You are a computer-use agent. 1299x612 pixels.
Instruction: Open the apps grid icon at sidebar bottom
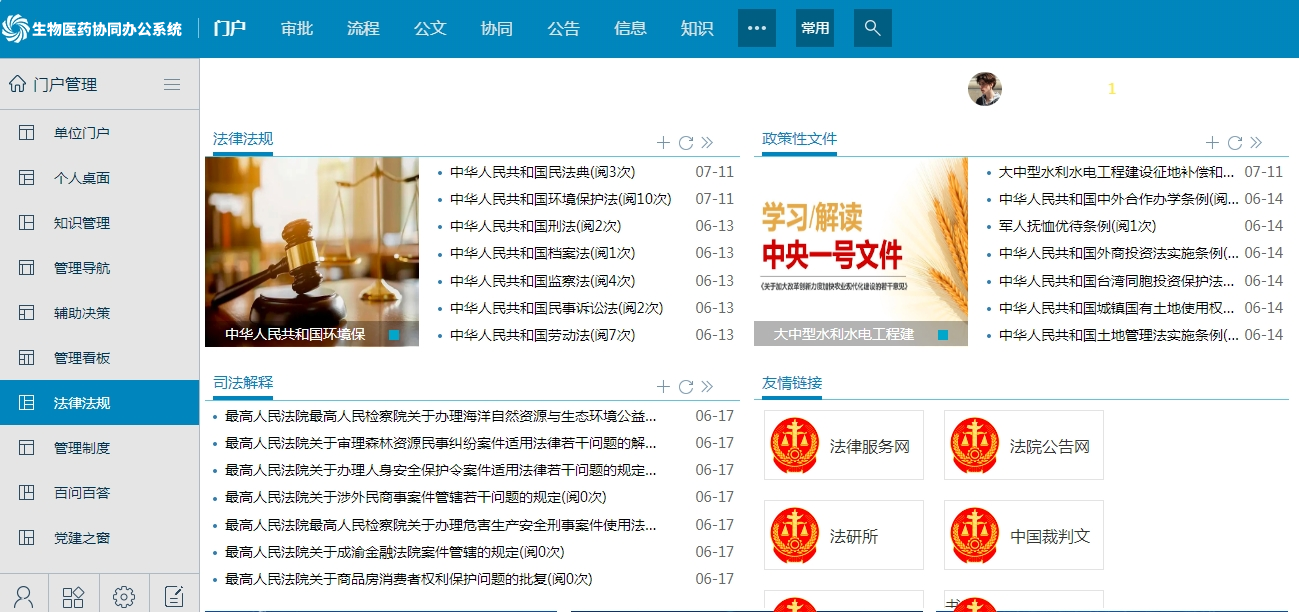[x=74, y=597]
